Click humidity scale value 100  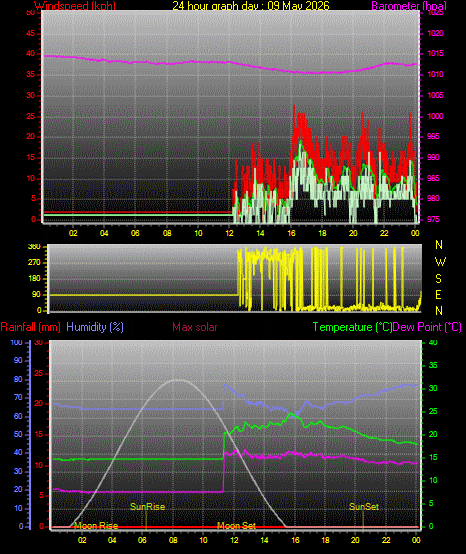coord(17,342)
